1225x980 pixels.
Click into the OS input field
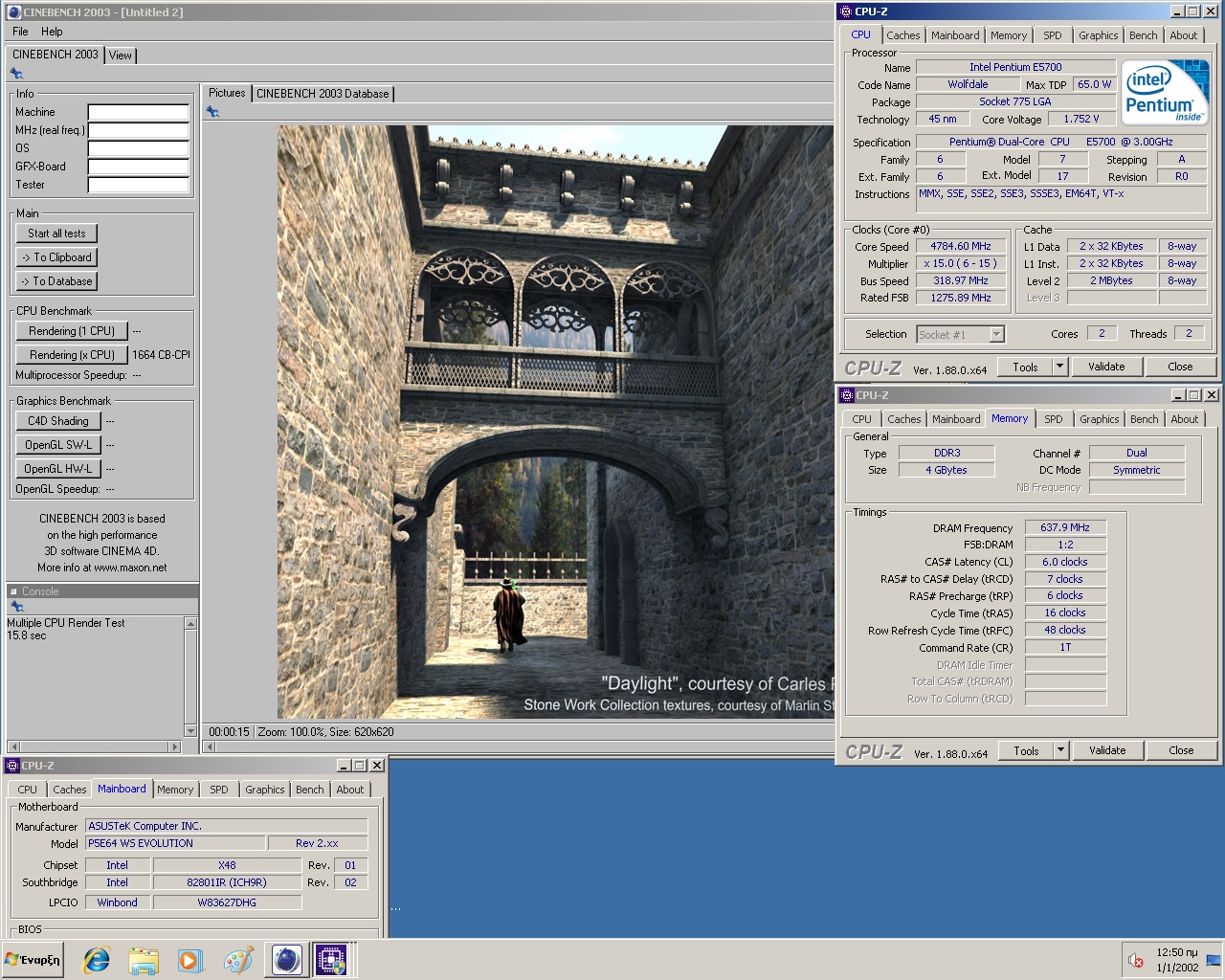point(138,148)
